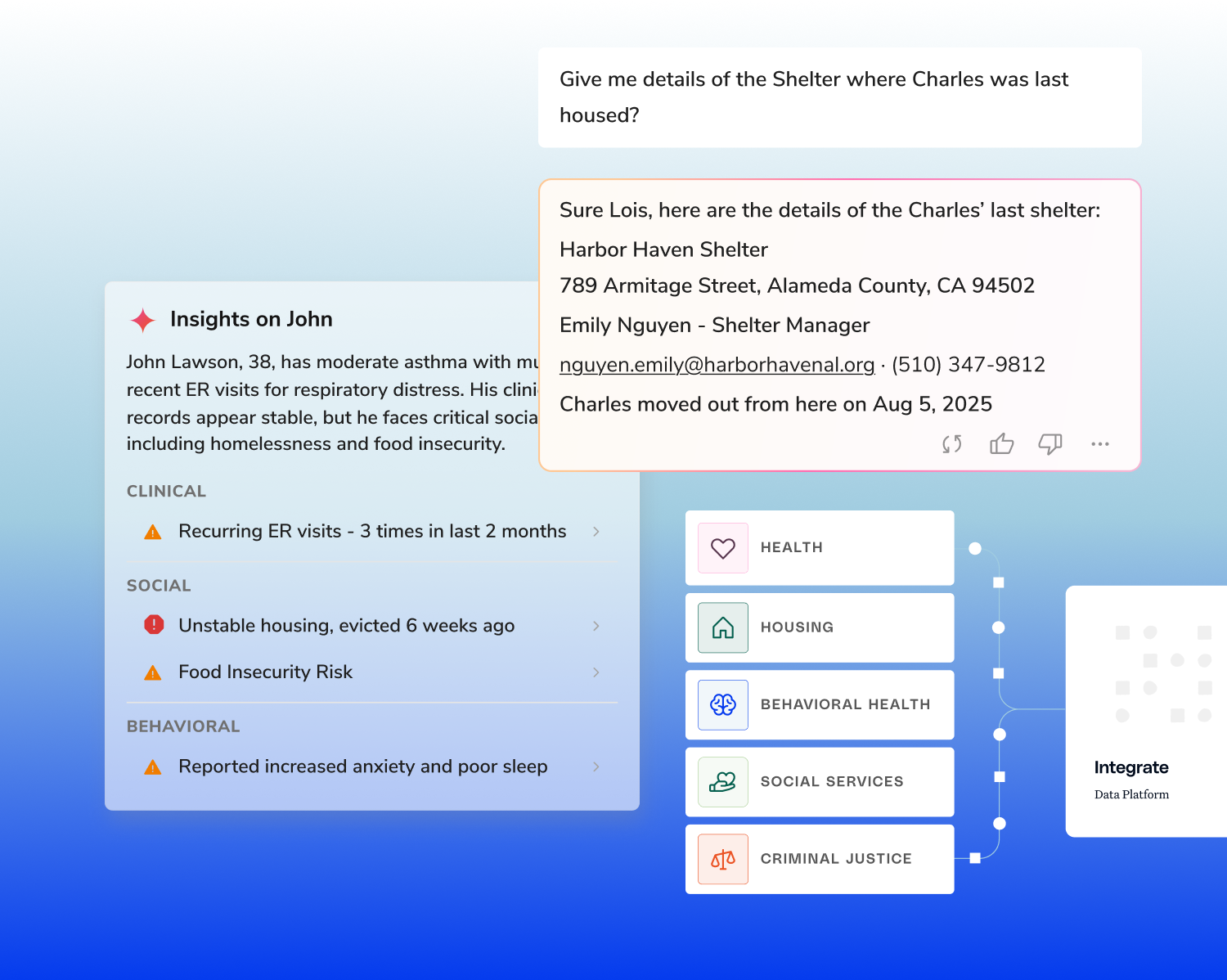1227x980 pixels.
Task: Select the CRIMINAL JUSTICE data source card
Action: click(x=820, y=859)
